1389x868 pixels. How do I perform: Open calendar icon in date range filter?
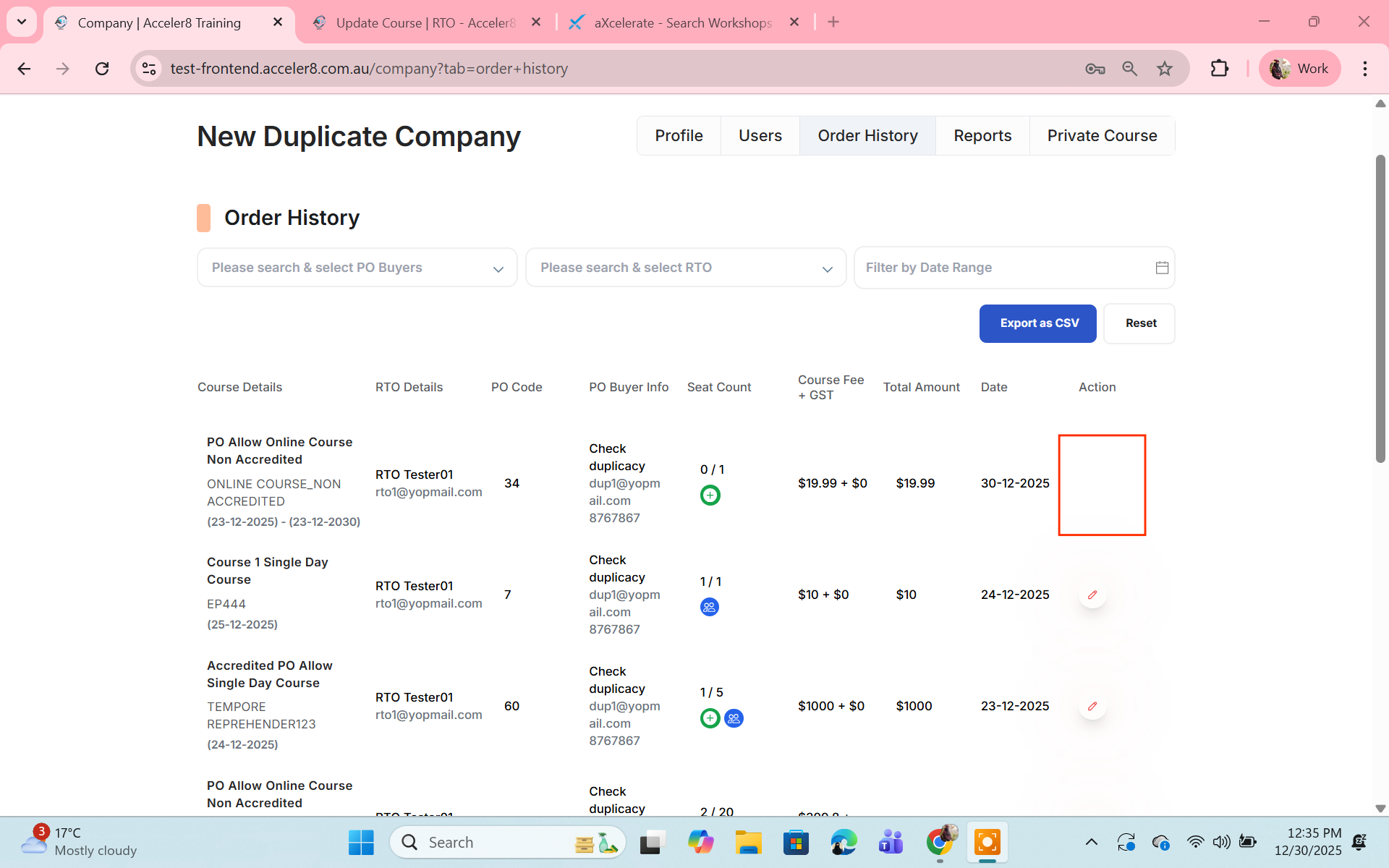click(x=1162, y=268)
